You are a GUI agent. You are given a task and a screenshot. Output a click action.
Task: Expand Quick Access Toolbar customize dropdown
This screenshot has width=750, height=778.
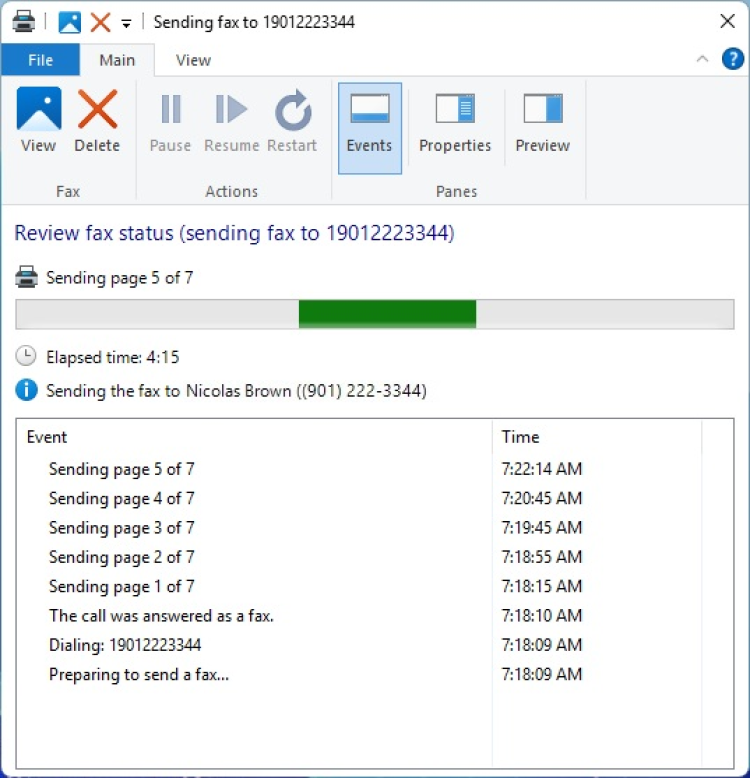click(x=126, y=22)
